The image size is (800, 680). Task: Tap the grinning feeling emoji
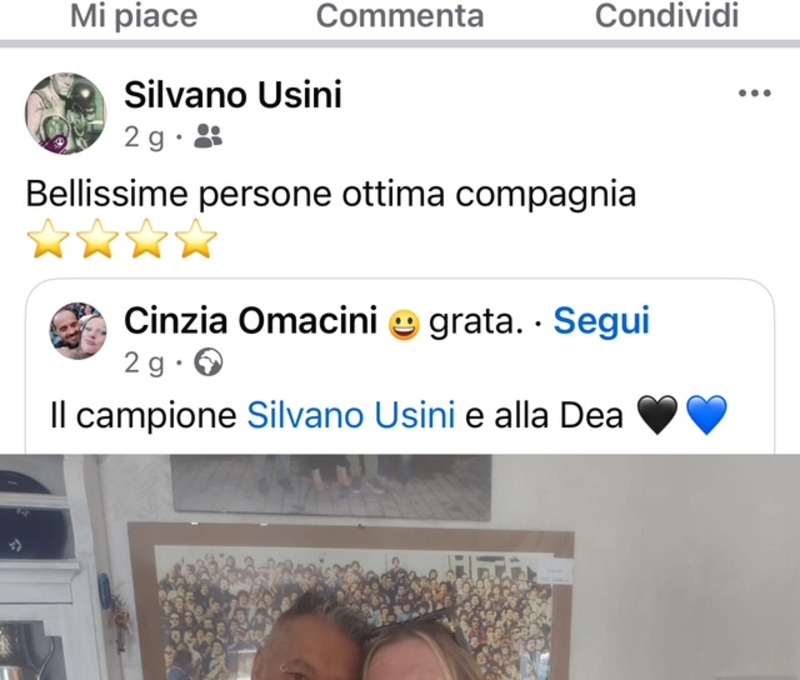[404, 324]
